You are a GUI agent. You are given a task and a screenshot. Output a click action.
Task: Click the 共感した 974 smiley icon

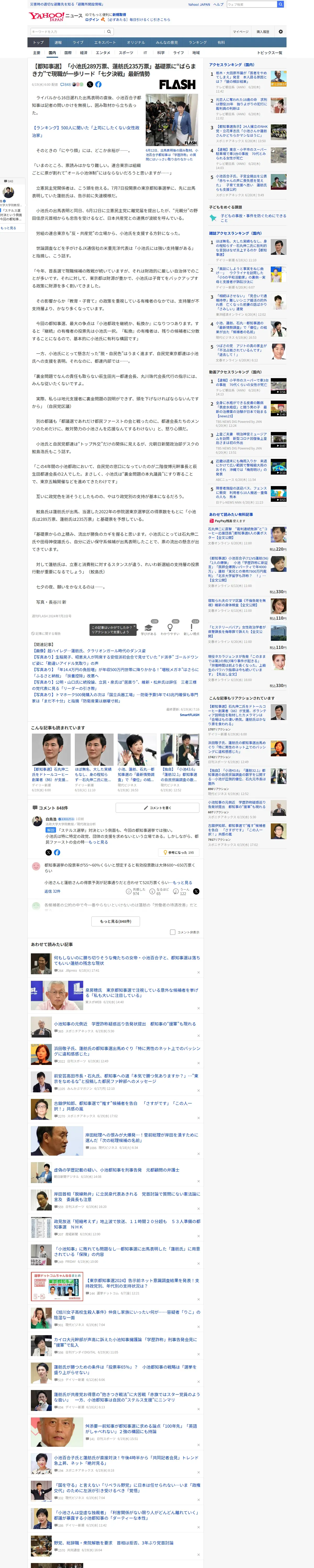click(129, 891)
